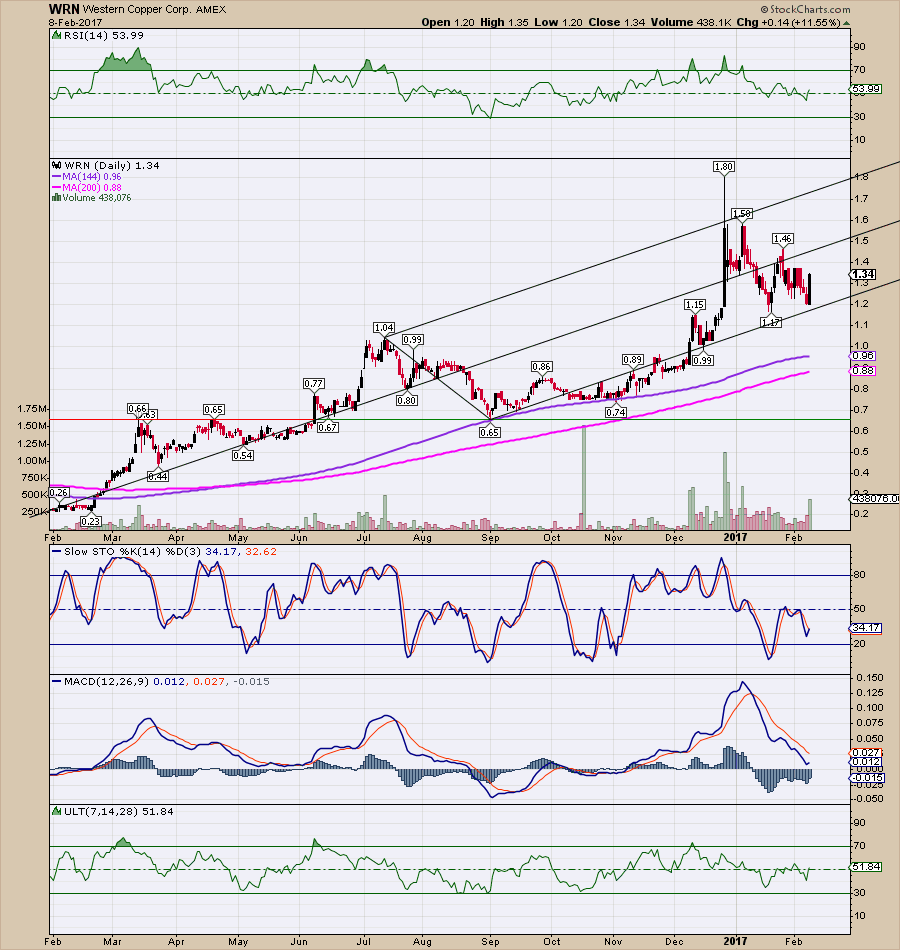Click the 0.77 price annotation
900x950 pixels.
tap(313, 384)
